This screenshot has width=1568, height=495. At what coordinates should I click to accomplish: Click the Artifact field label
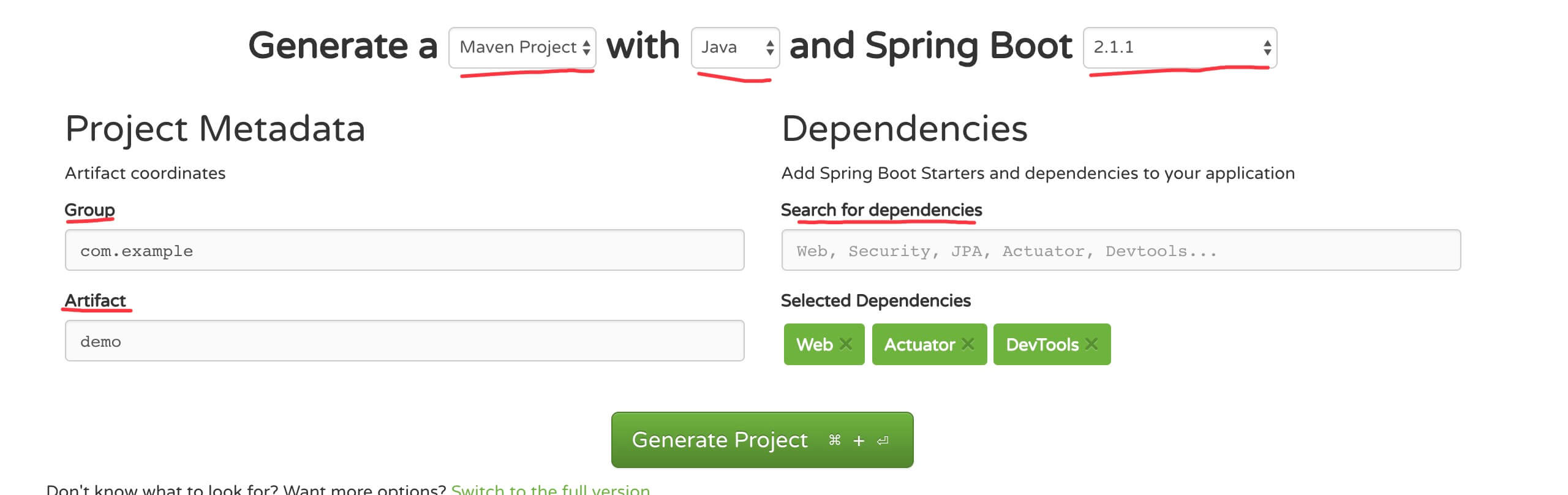95,300
